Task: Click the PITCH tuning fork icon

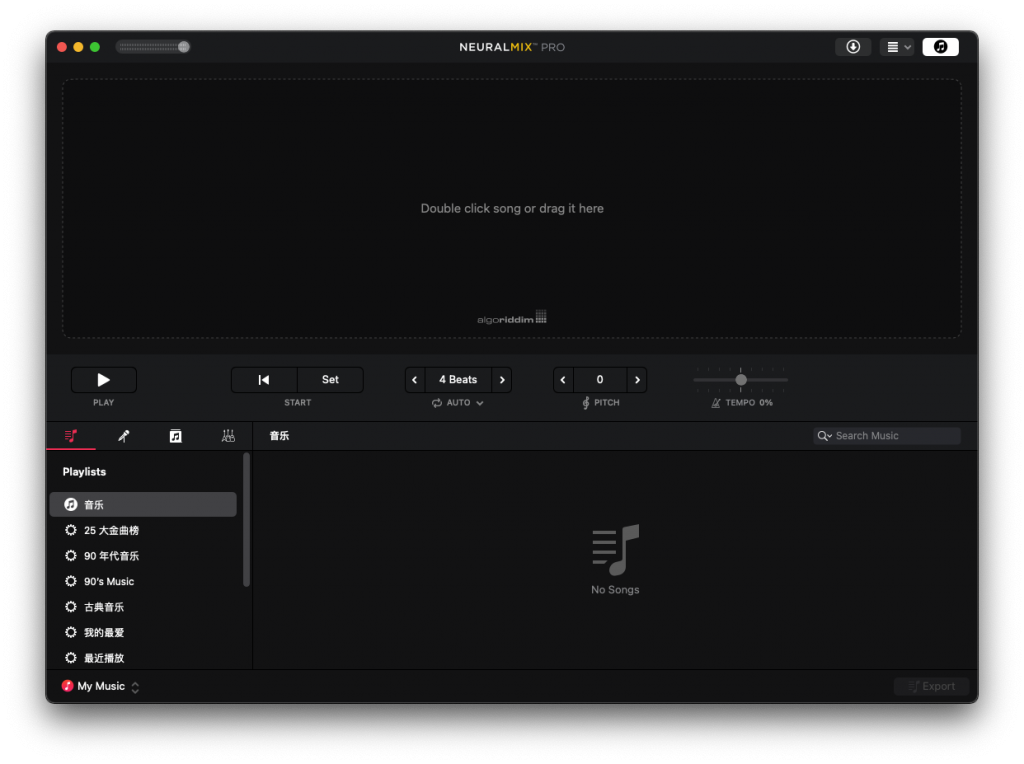Action: click(x=586, y=403)
